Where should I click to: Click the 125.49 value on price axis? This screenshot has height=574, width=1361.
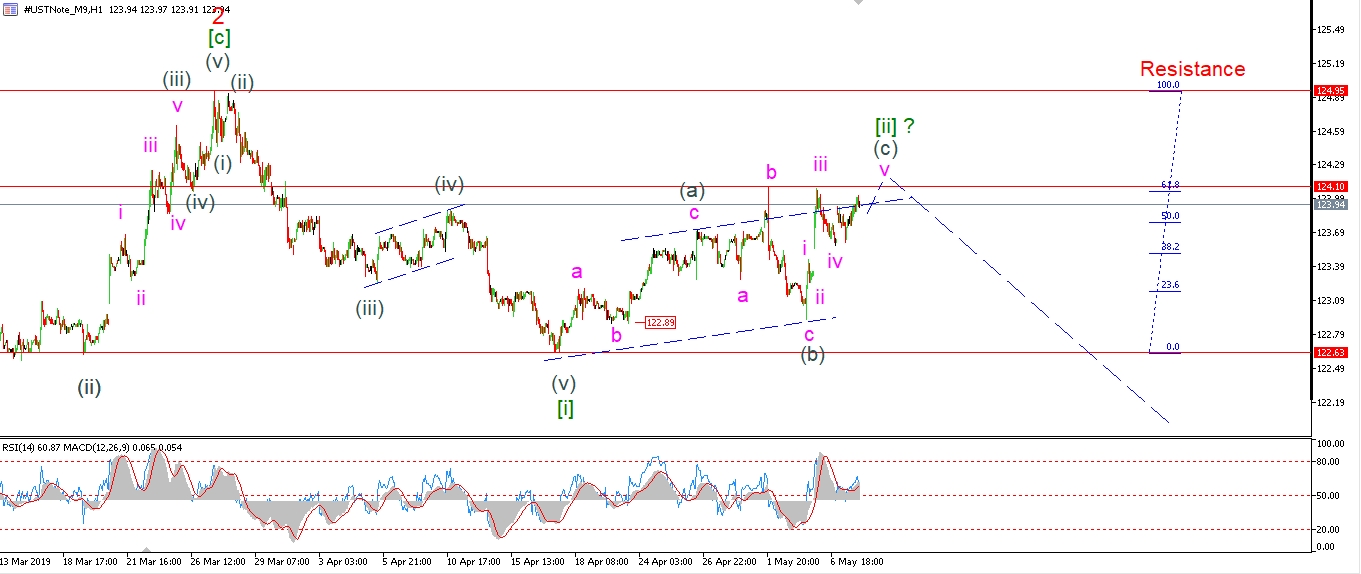(1332, 29)
